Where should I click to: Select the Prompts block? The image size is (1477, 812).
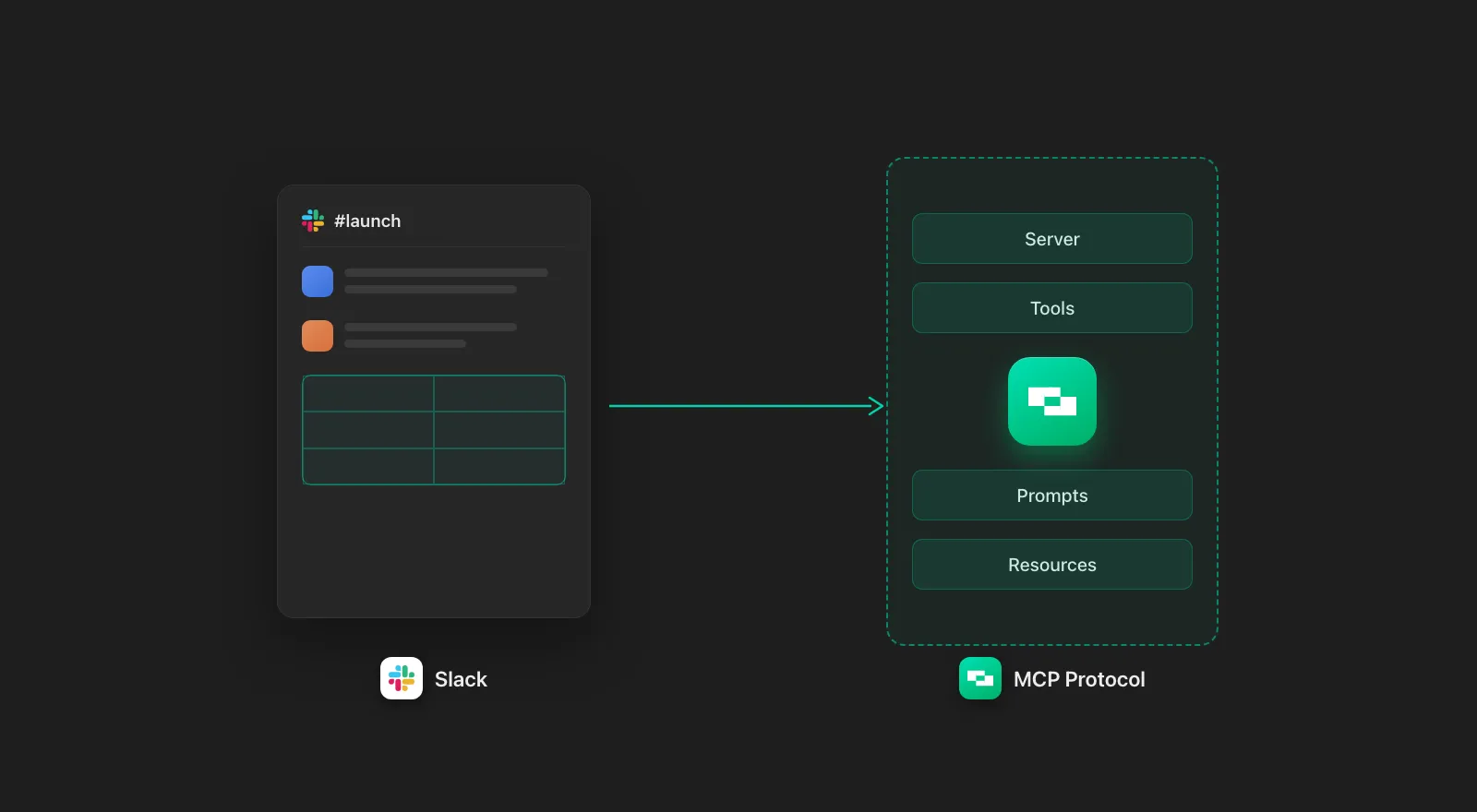point(1052,496)
